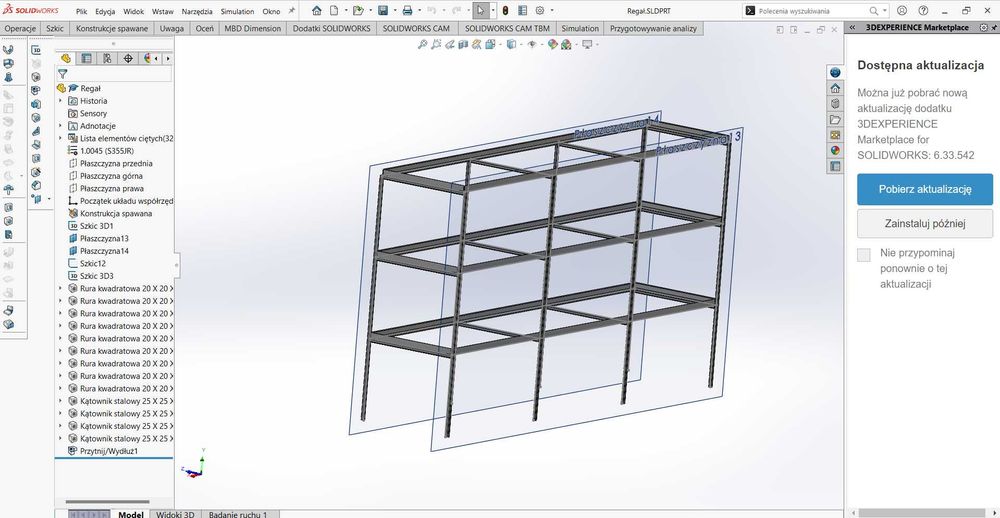Open a file with the Open icon
1000x518 pixels.
point(358,11)
